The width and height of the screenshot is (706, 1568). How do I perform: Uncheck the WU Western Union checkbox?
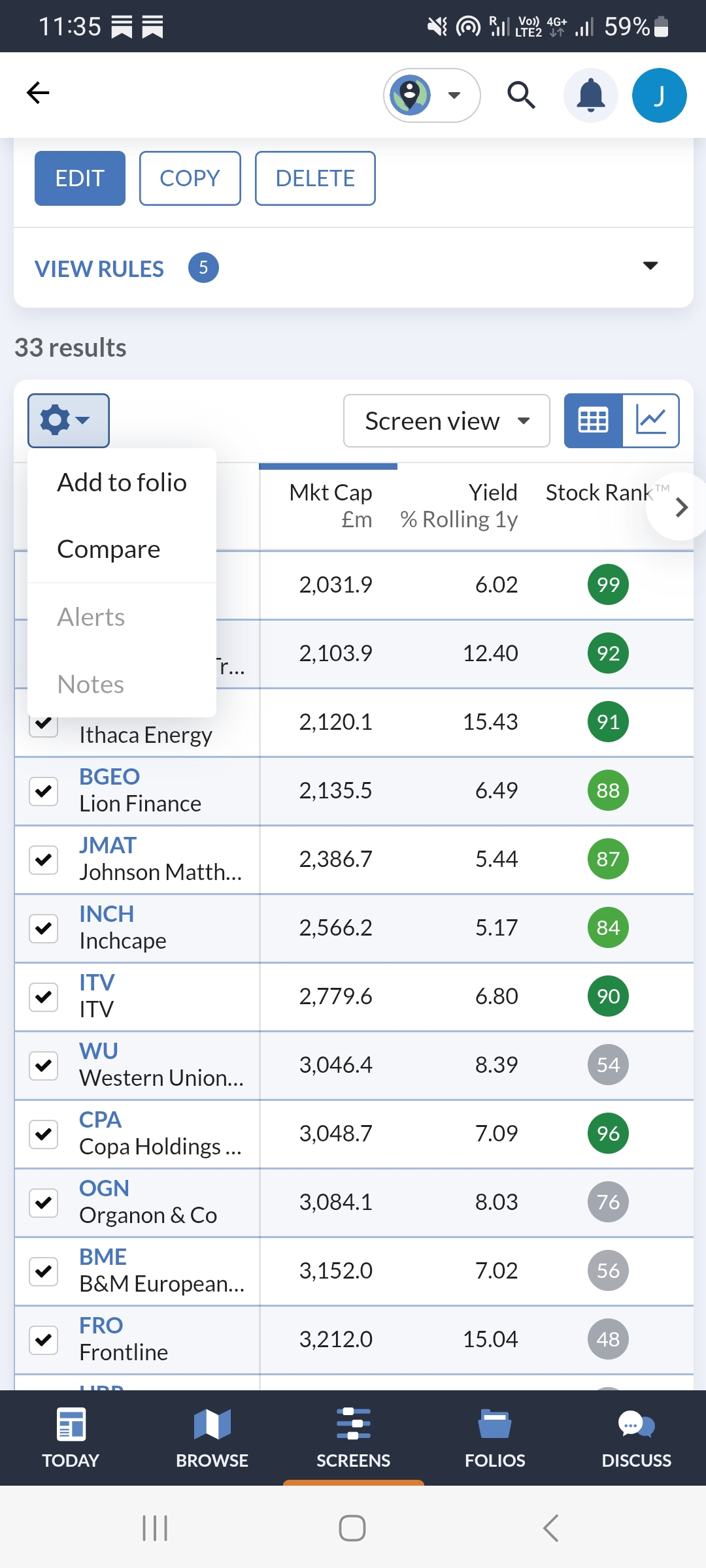pos(44,1066)
